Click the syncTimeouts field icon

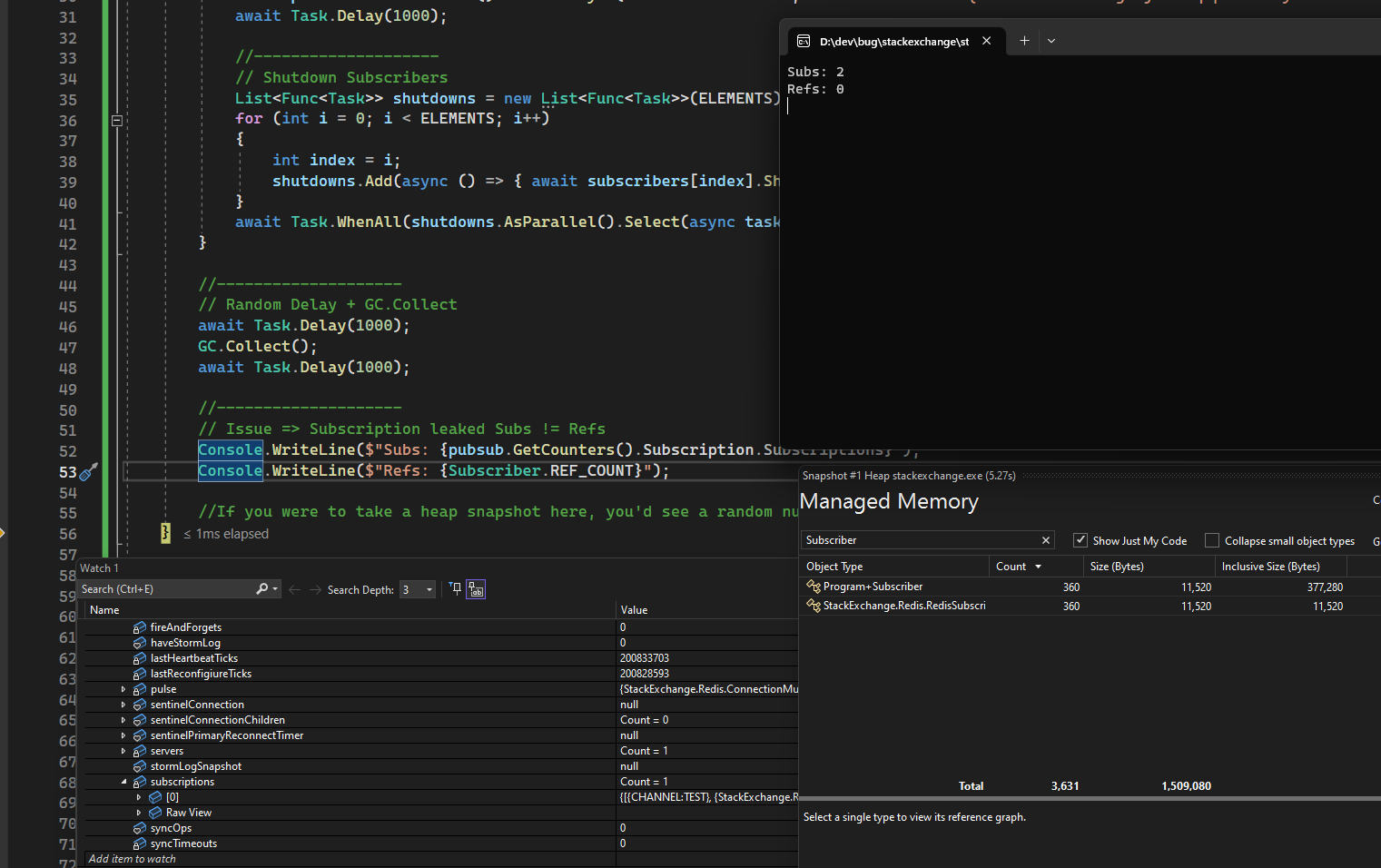(x=140, y=843)
